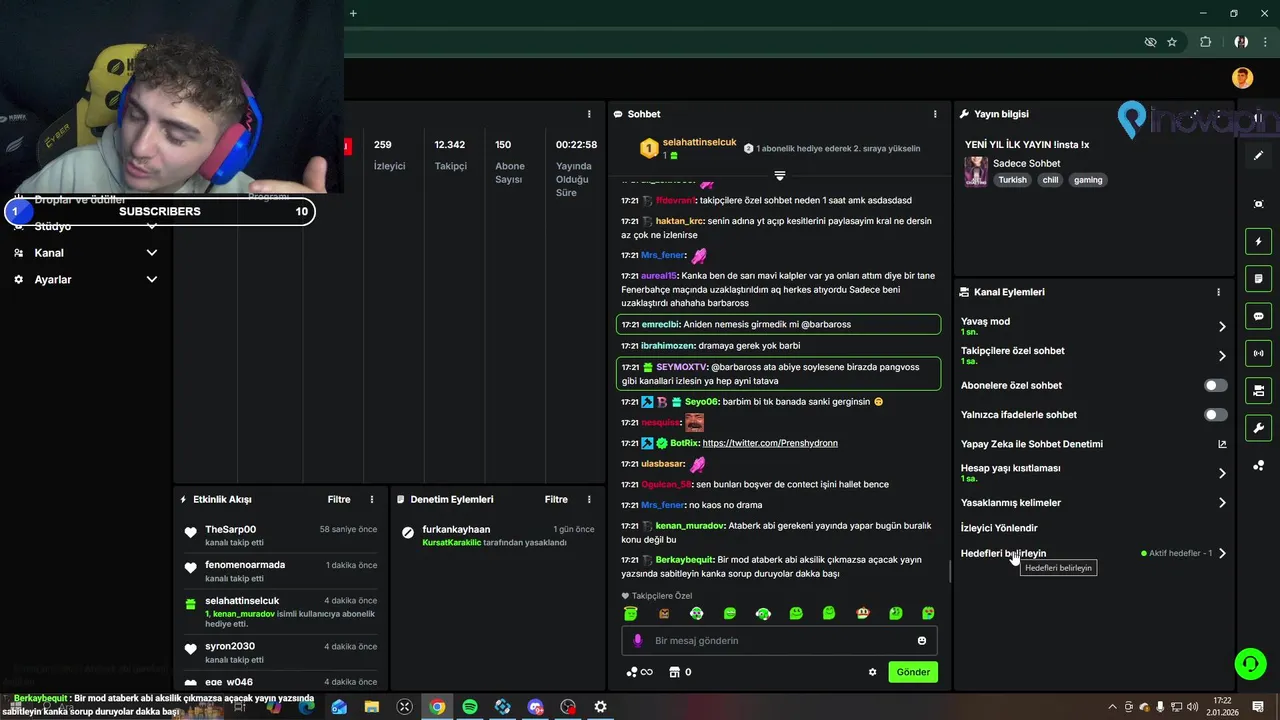The width and height of the screenshot is (1280, 720).
Task: Expand Hedefleri belirleyin arrow
Action: (x=1222, y=553)
